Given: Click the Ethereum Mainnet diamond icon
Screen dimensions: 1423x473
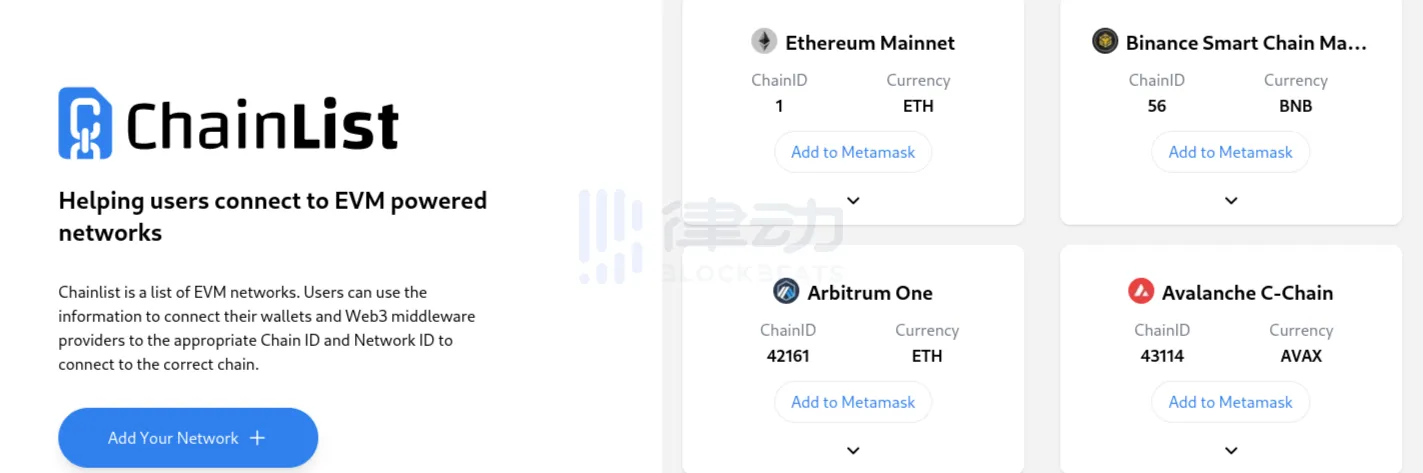Looking at the screenshot, I should [x=764, y=42].
